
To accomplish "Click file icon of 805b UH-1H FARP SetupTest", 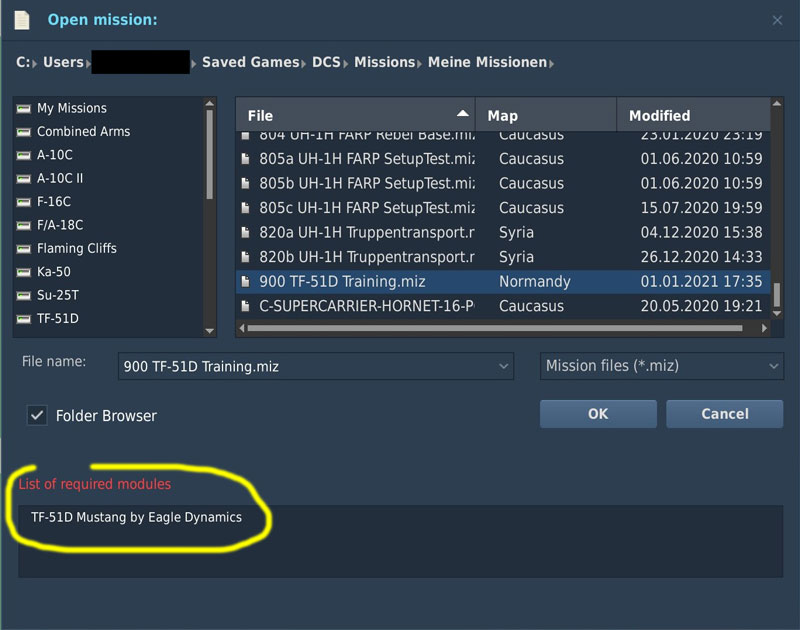I will [x=245, y=183].
